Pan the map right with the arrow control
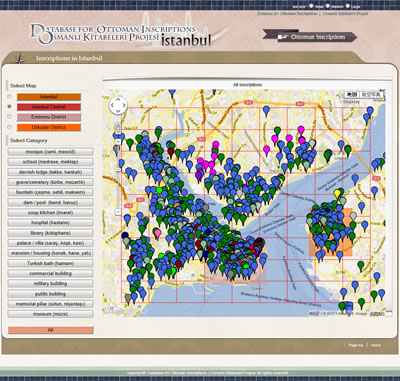The image size is (400, 381). click(123, 105)
